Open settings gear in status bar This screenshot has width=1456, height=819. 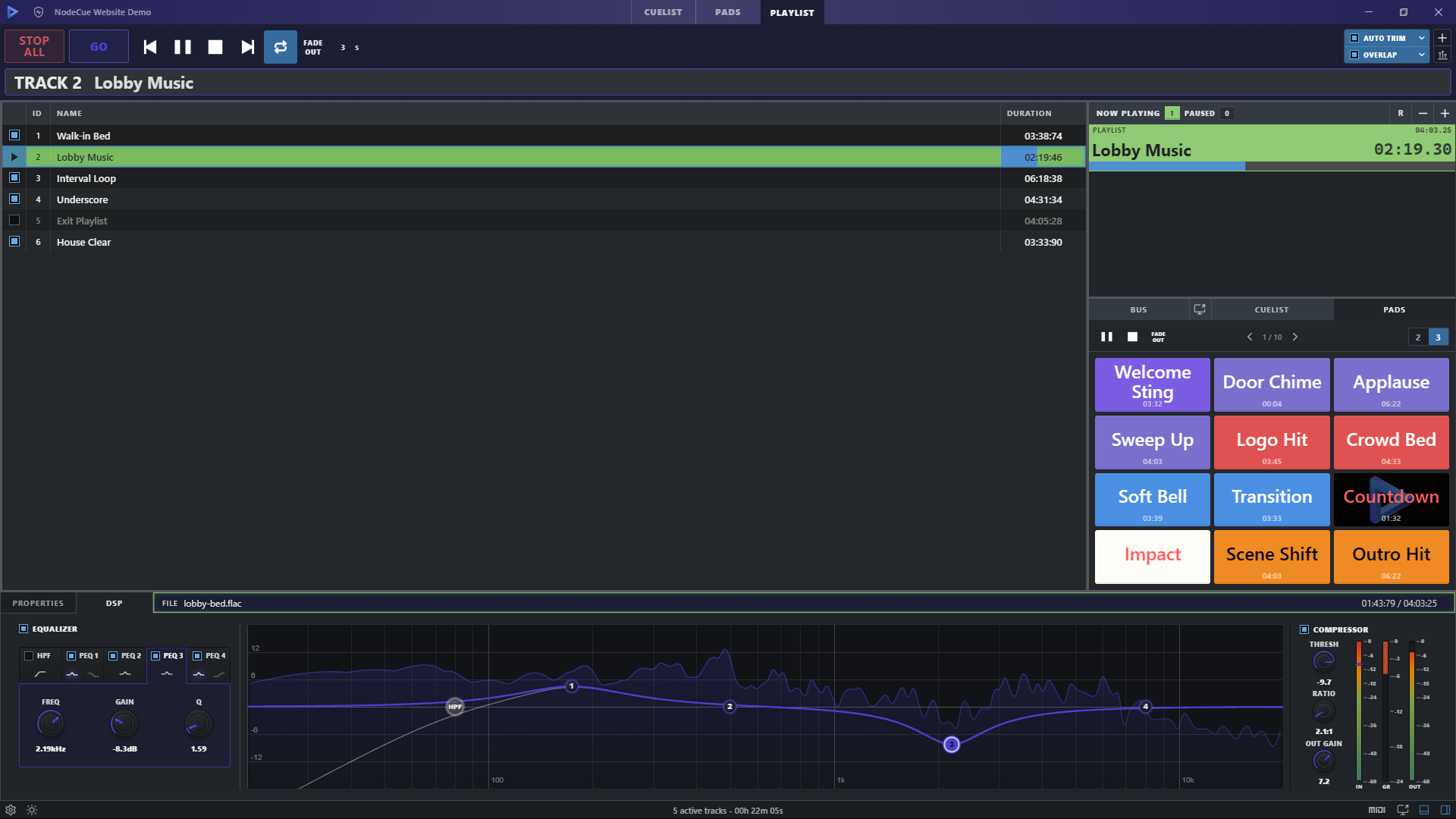point(11,810)
